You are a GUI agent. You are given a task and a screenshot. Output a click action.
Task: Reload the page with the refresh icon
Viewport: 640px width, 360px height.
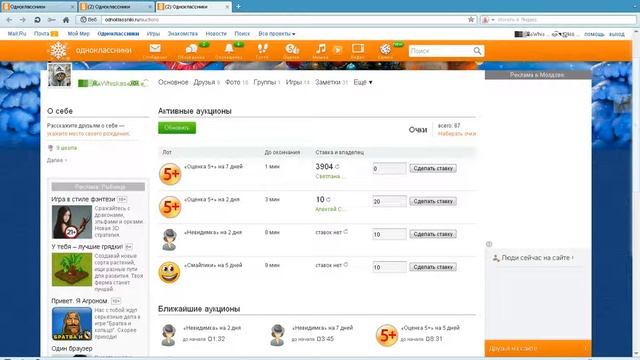(37, 20)
